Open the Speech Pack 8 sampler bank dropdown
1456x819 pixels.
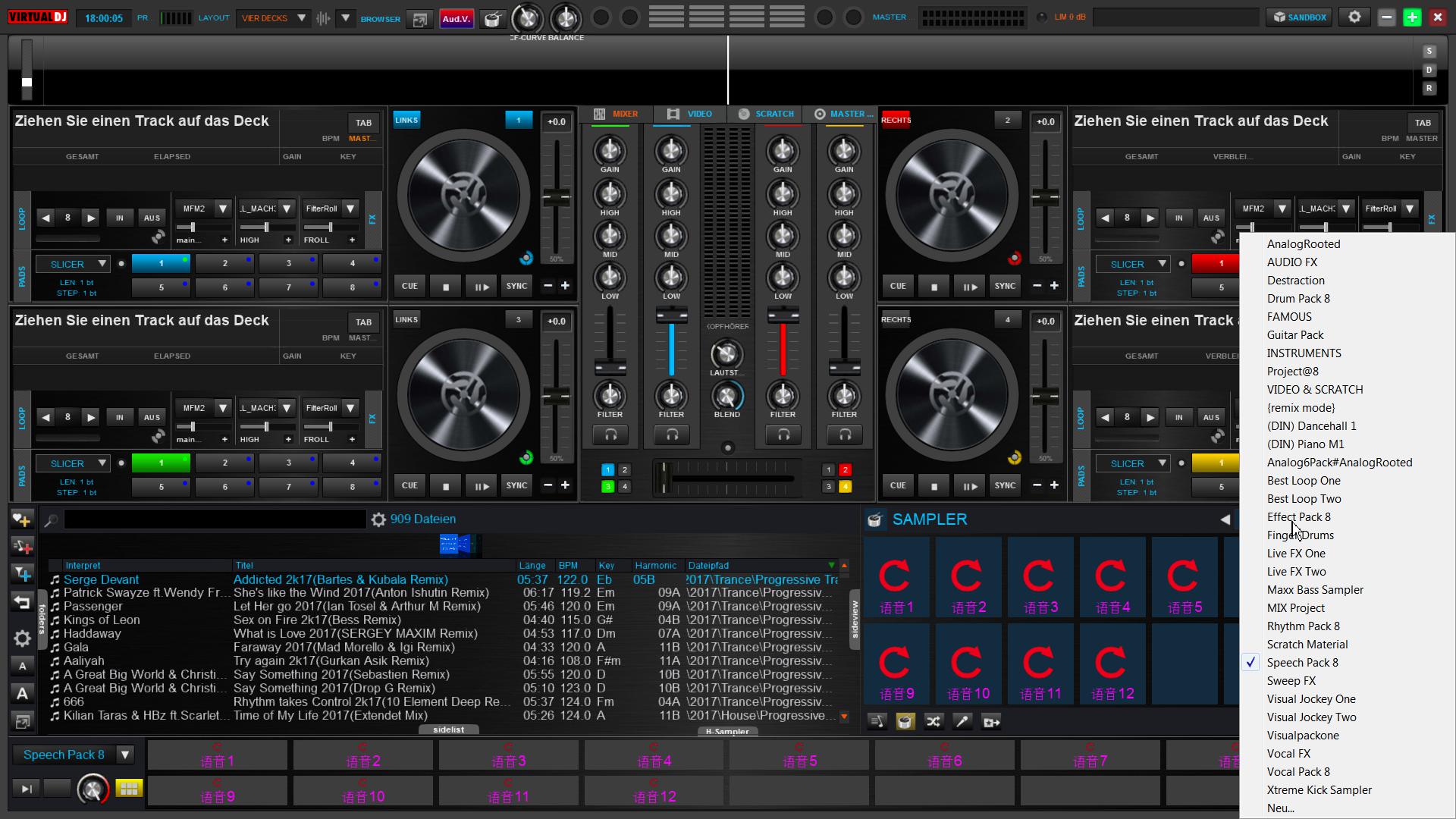(x=73, y=755)
